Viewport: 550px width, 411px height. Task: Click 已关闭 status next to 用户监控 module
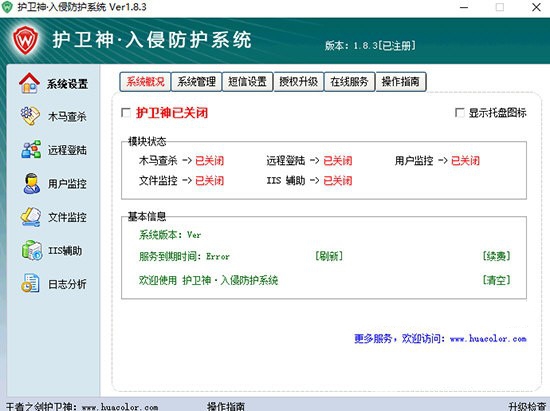[465, 161]
